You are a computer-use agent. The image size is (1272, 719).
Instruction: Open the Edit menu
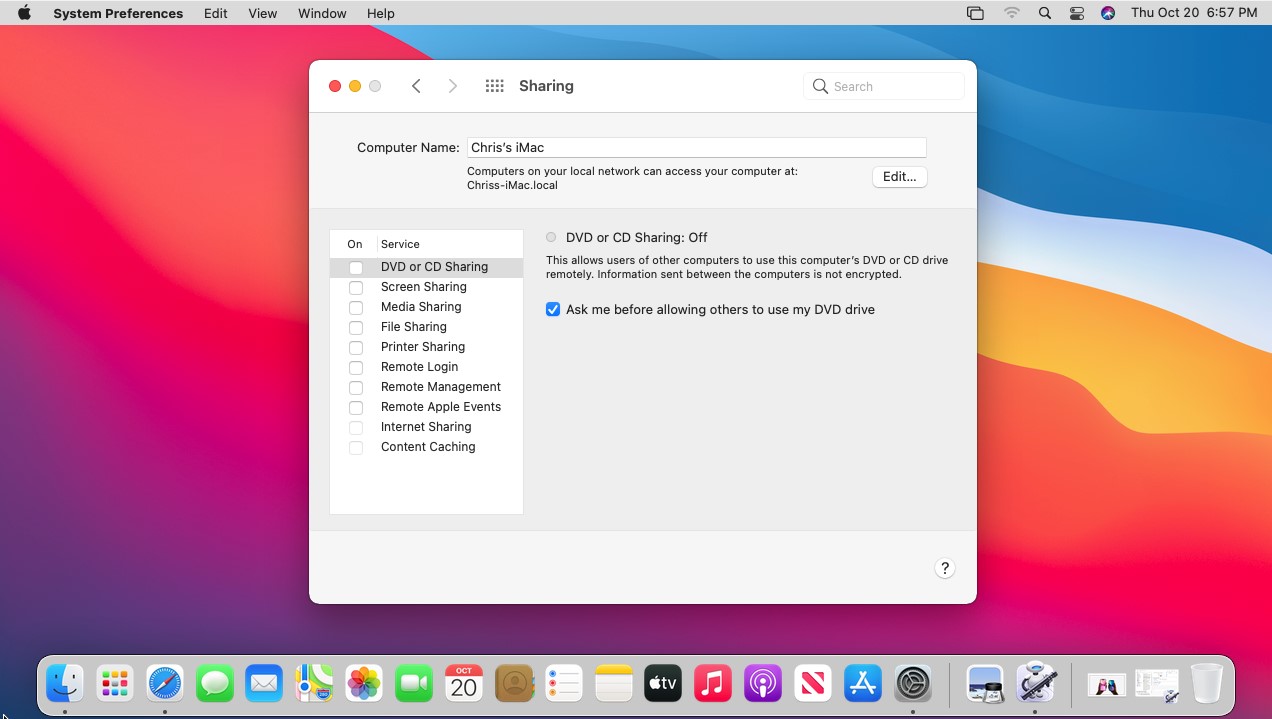point(215,13)
